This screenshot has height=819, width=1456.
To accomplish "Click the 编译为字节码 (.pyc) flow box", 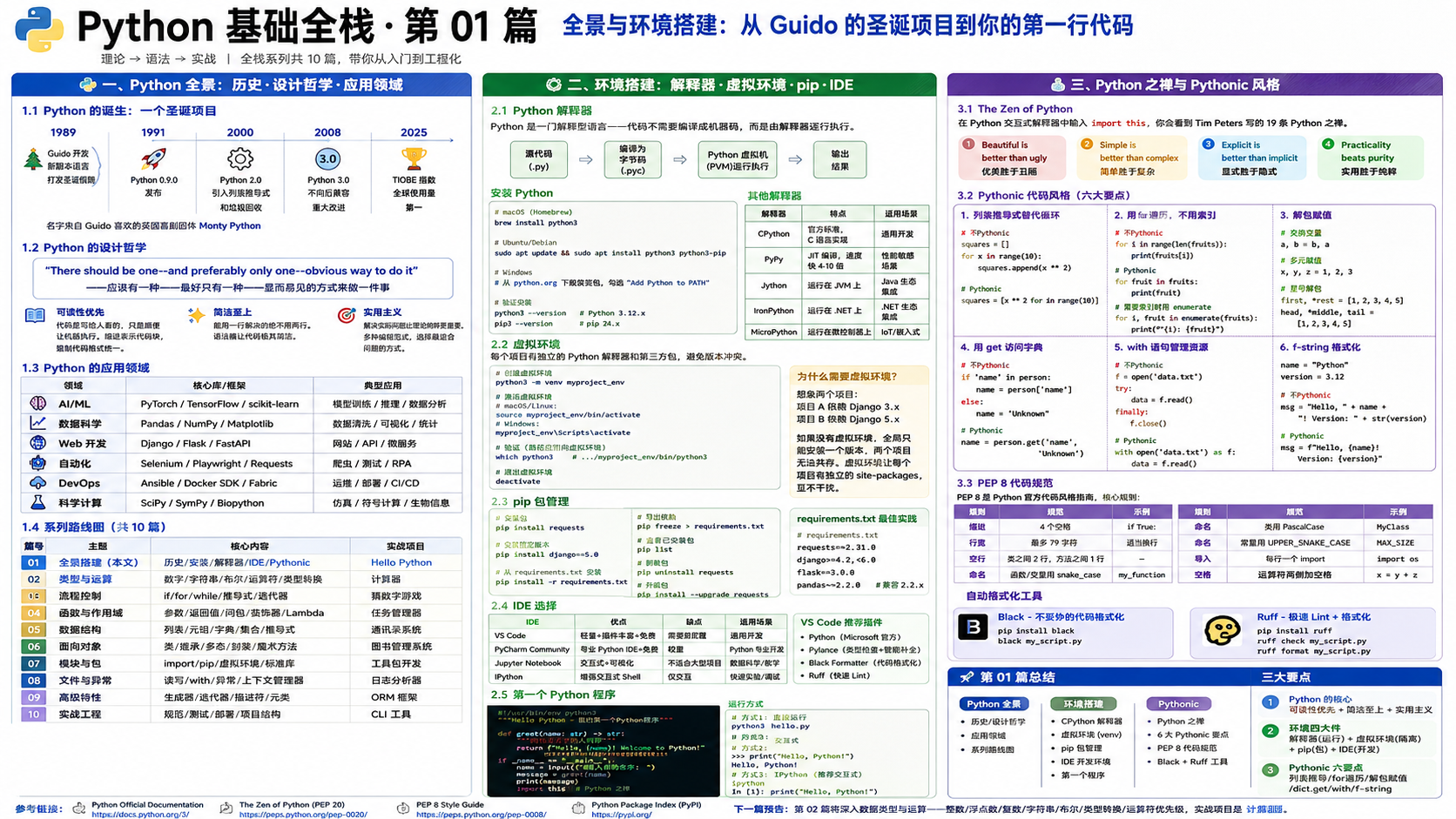I will click(x=632, y=160).
